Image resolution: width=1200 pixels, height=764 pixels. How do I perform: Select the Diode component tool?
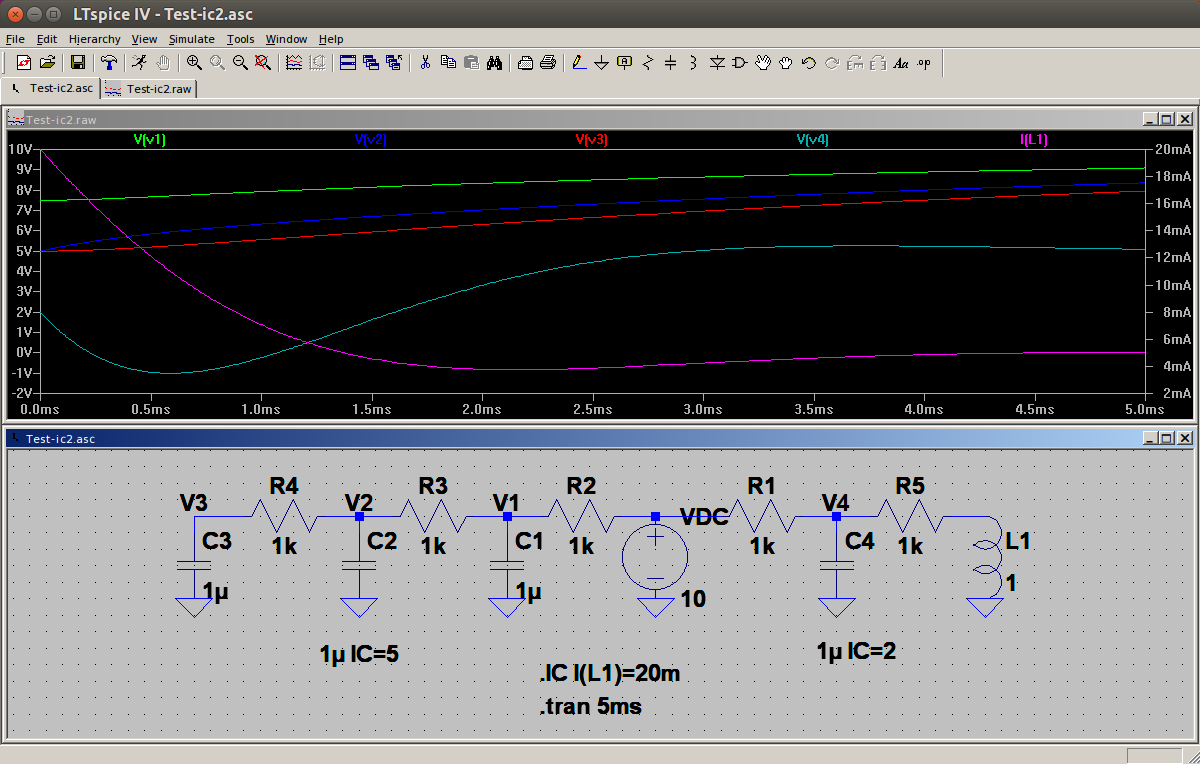point(717,63)
